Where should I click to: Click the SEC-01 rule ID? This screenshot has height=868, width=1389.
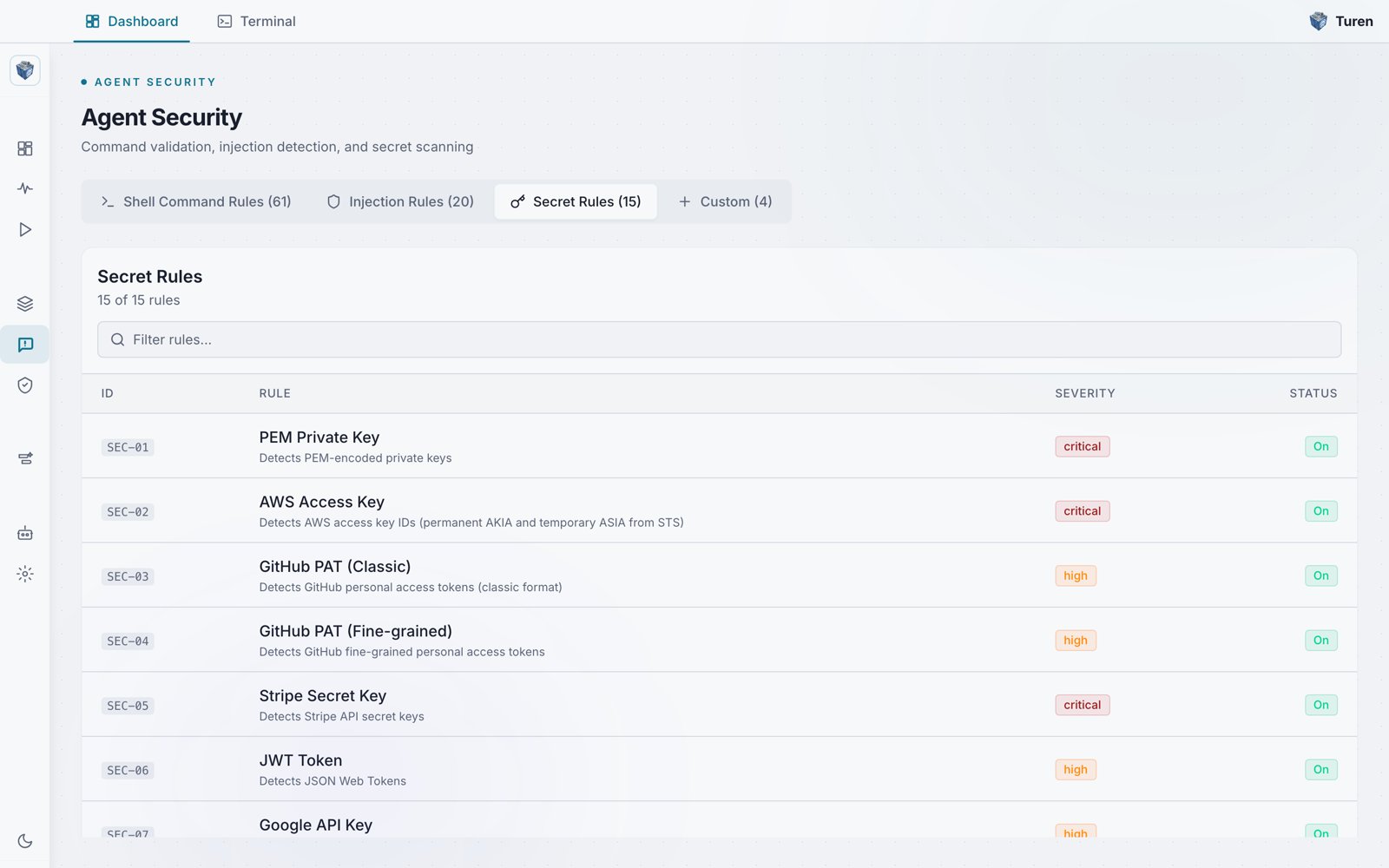(x=128, y=447)
